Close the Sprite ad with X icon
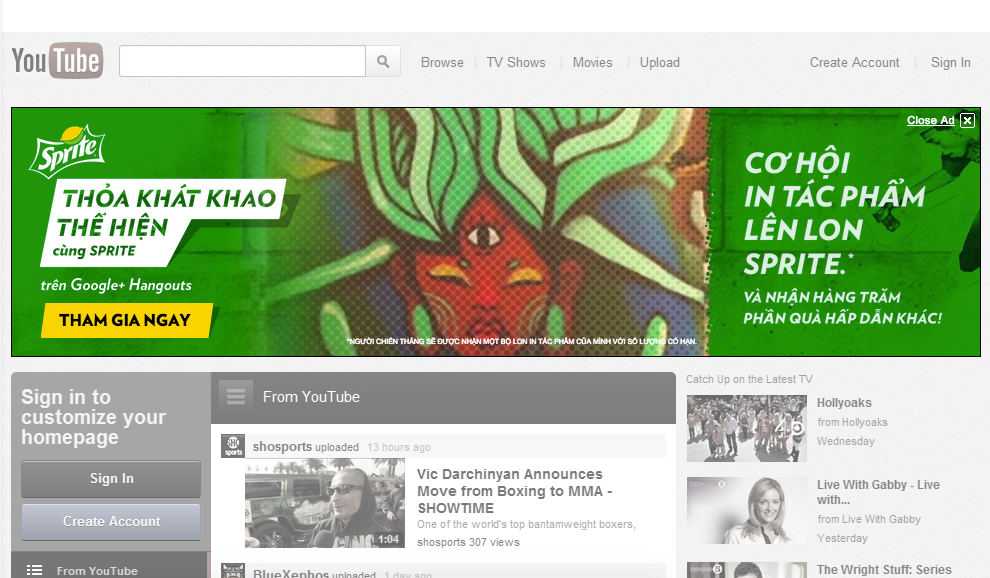The height and width of the screenshot is (578, 990). [x=967, y=120]
